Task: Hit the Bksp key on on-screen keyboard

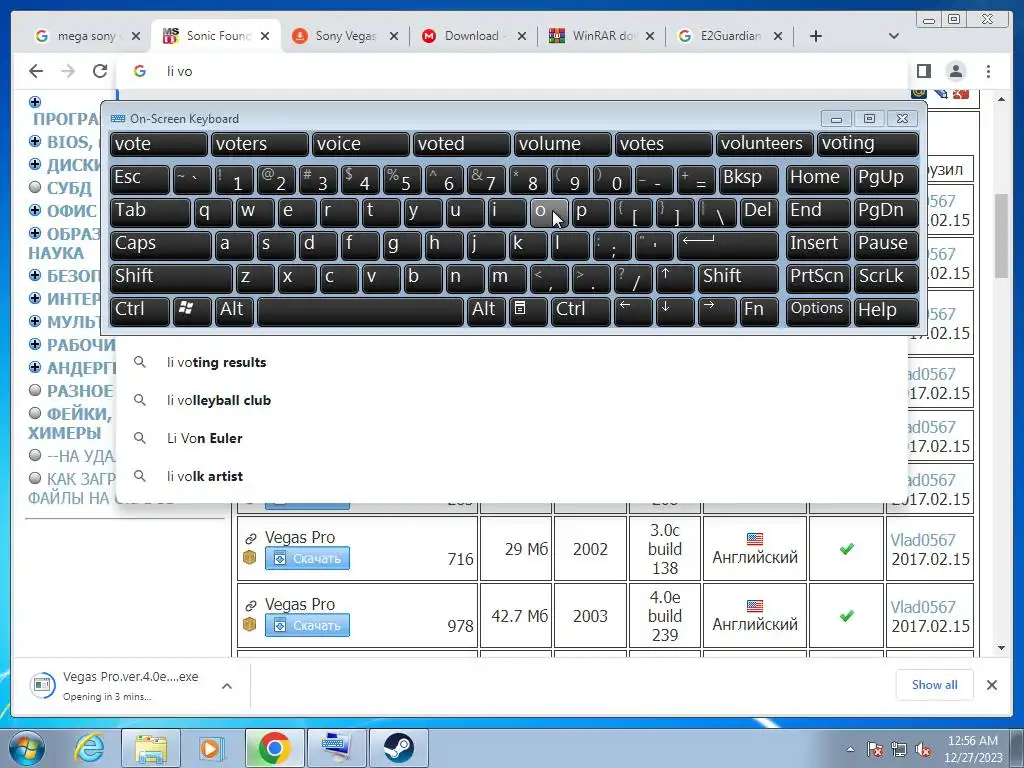Action: (x=748, y=178)
